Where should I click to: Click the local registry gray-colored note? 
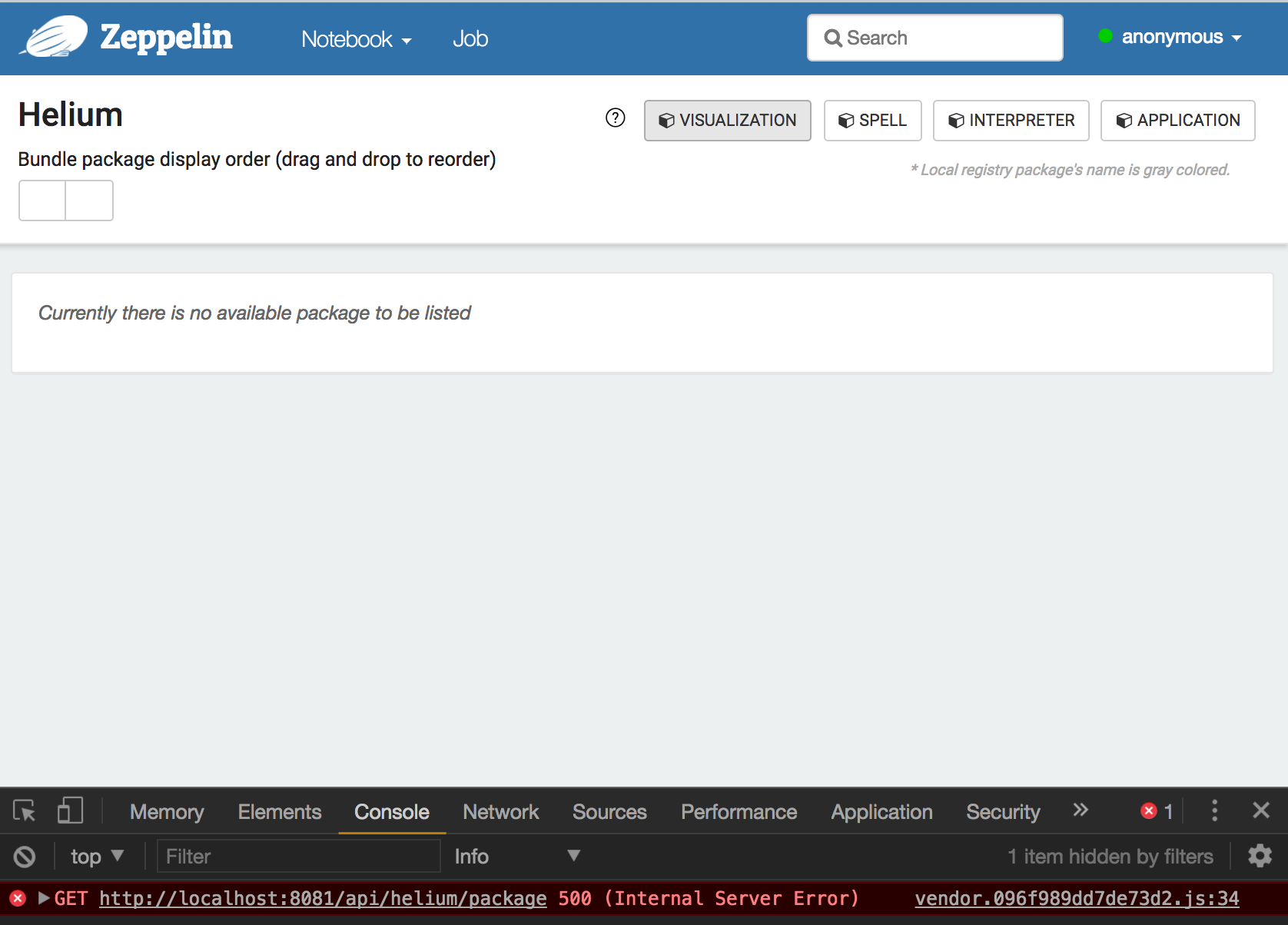(1071, 170)
